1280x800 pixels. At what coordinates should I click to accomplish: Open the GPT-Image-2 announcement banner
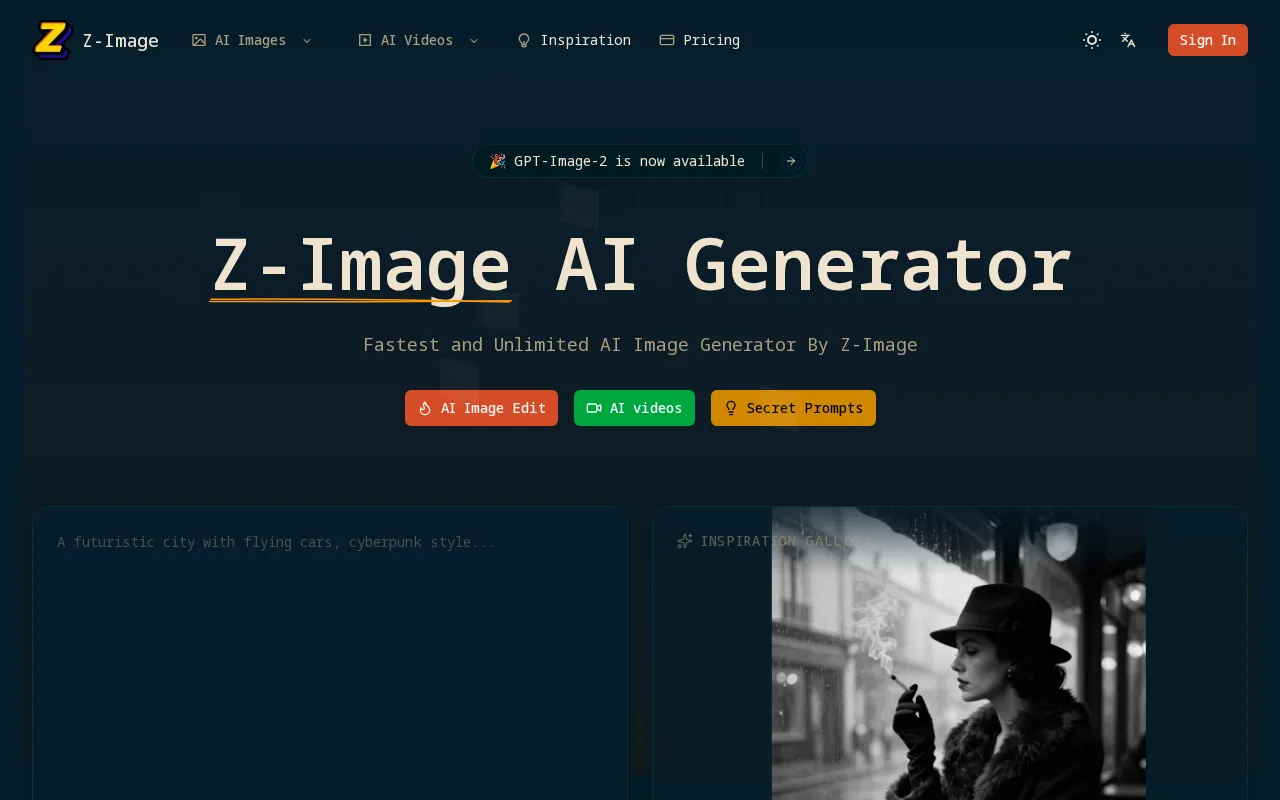(640, 161)
